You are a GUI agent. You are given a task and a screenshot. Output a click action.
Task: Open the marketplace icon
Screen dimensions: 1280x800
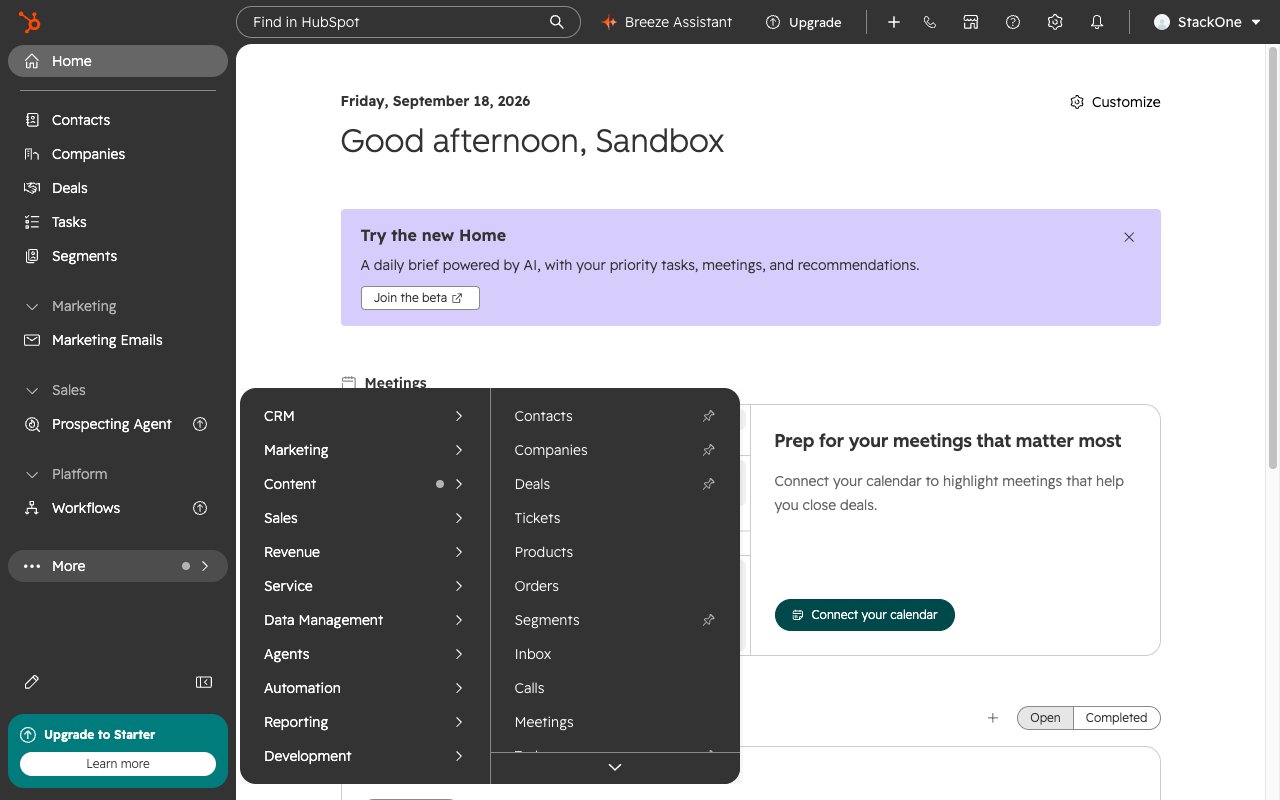(971, 22)
